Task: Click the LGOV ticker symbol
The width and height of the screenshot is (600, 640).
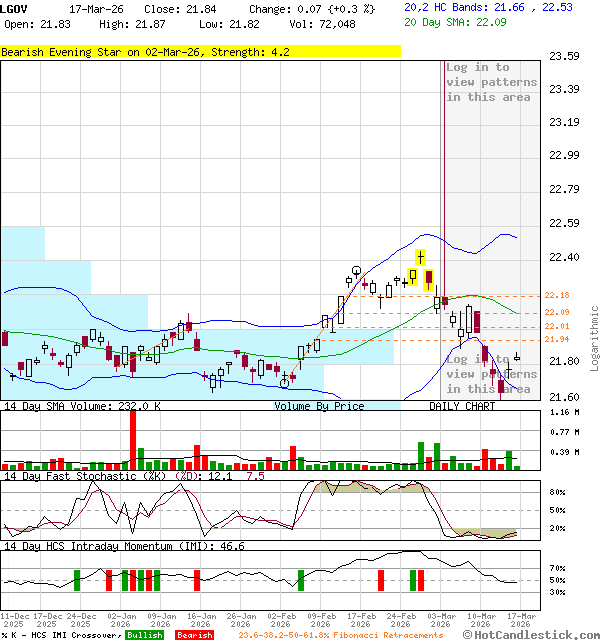Action: pos(15,8)
